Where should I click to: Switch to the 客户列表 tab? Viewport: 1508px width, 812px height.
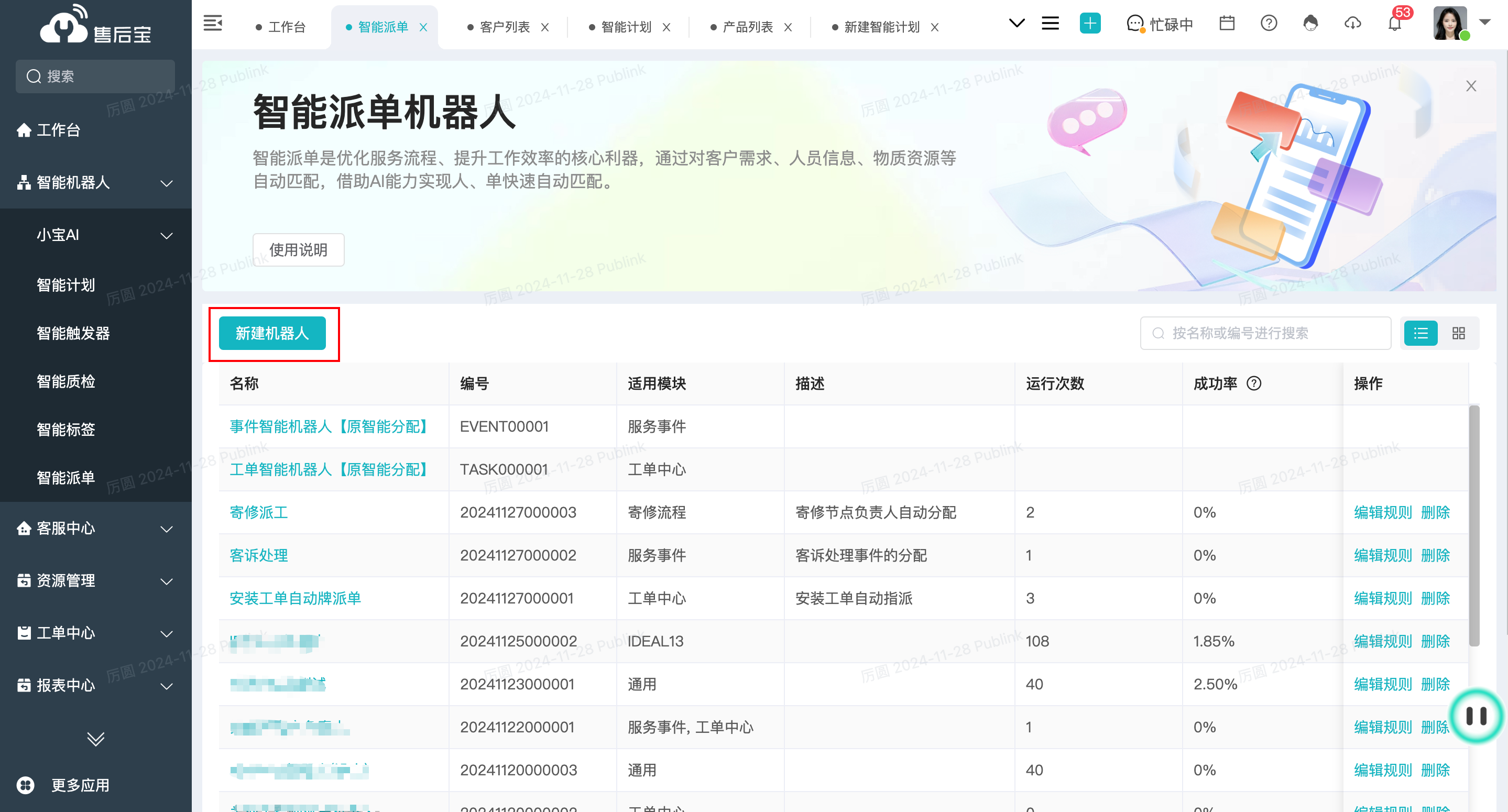pos(498,27)
